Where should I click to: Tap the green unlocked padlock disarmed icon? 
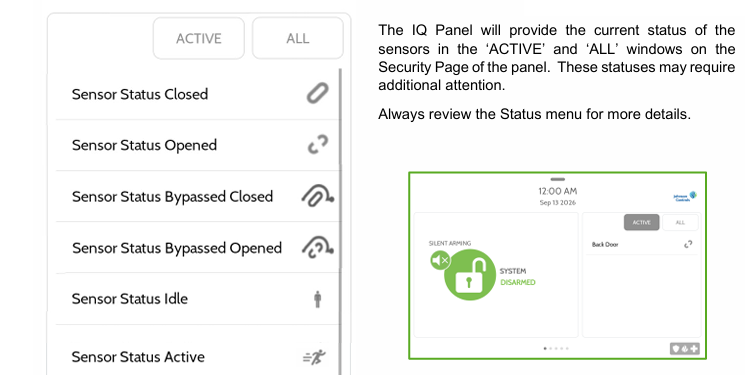coord(469,275)
